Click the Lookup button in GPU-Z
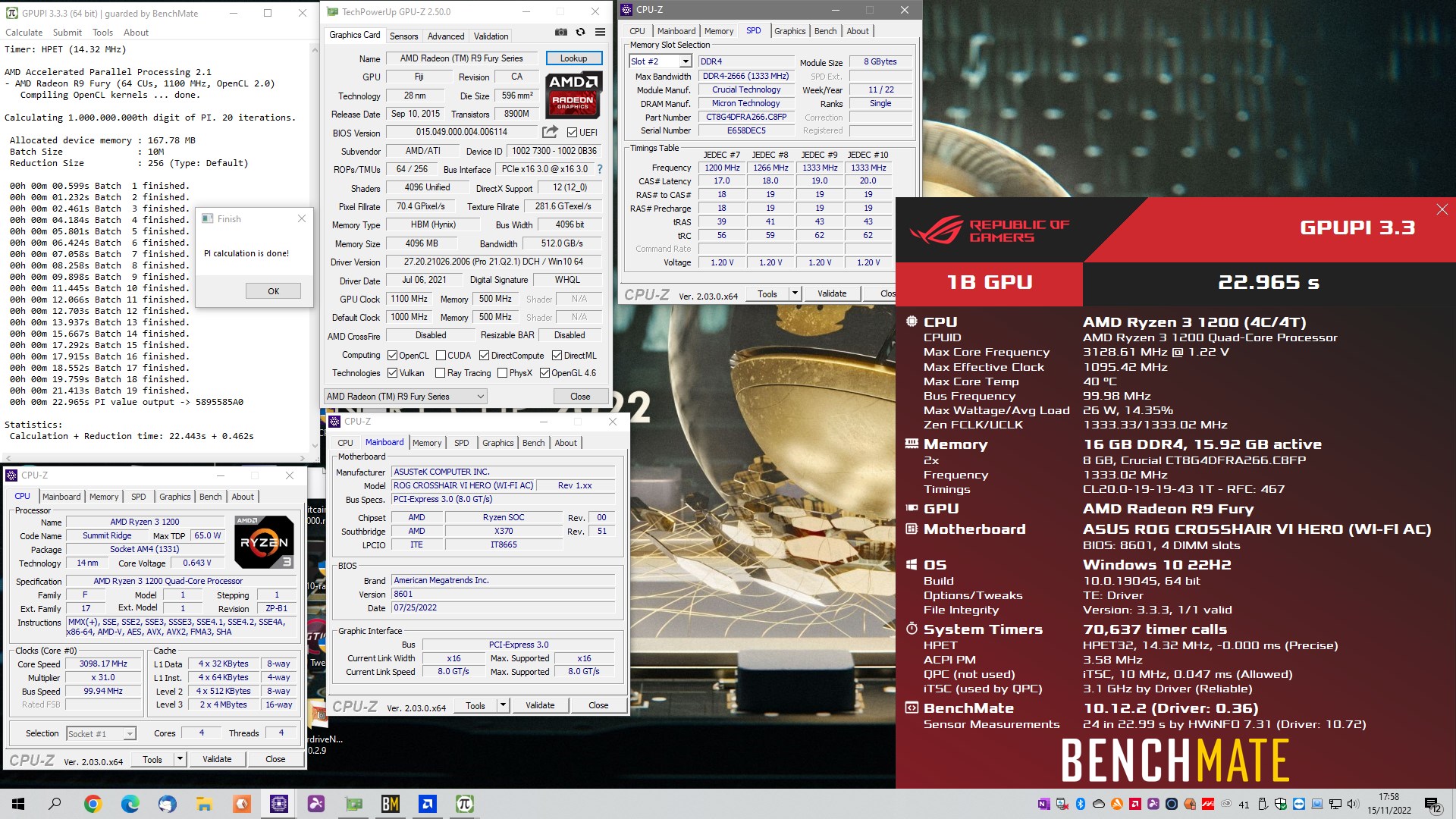Screen dimensions: 1456x819 point(573,58)
